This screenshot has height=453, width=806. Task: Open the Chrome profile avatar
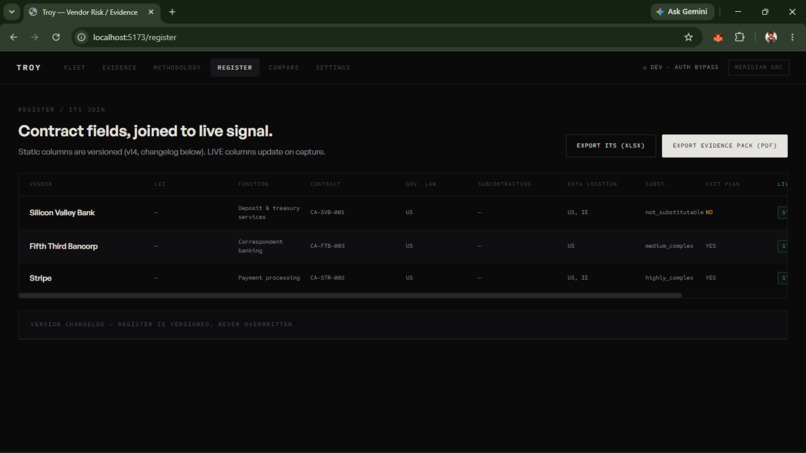pos(771,37)
